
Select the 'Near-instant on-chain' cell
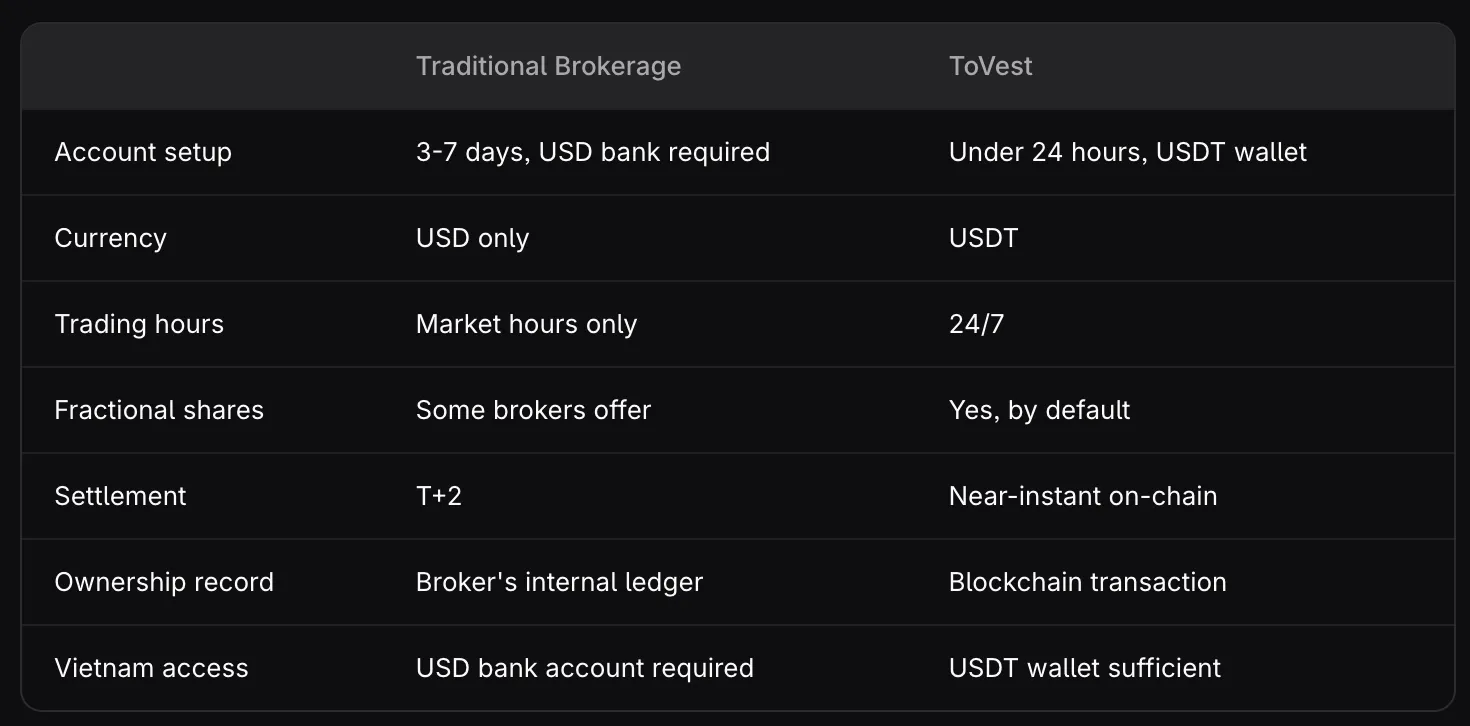(x=1083, y=497)
